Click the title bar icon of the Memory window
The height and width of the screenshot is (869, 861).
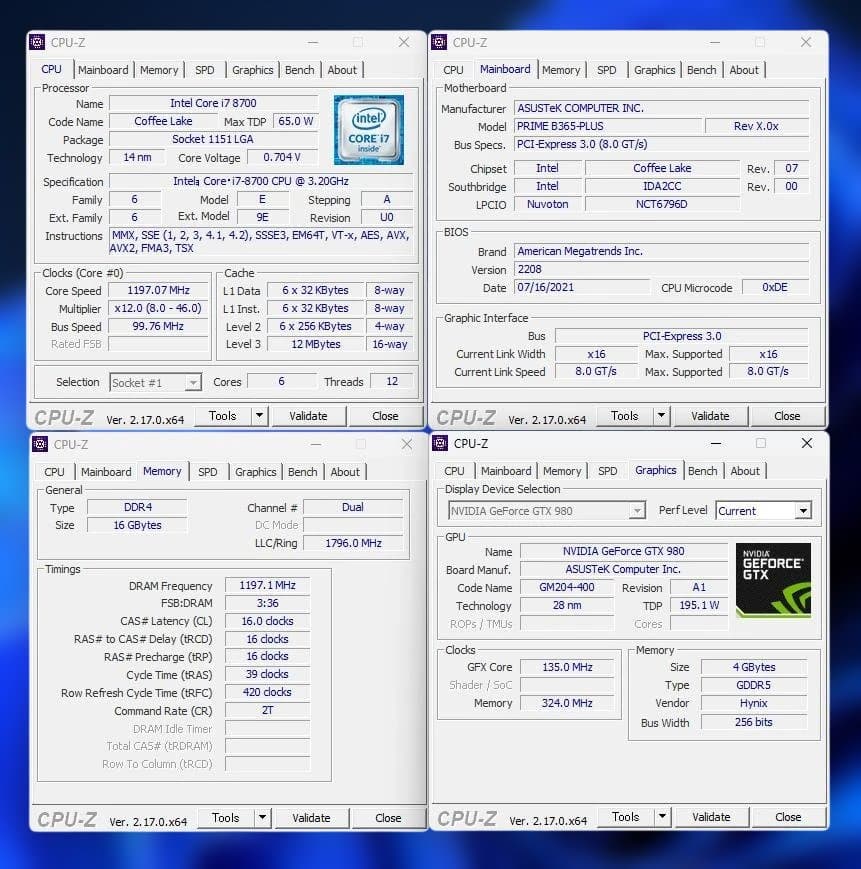(38, 444)
